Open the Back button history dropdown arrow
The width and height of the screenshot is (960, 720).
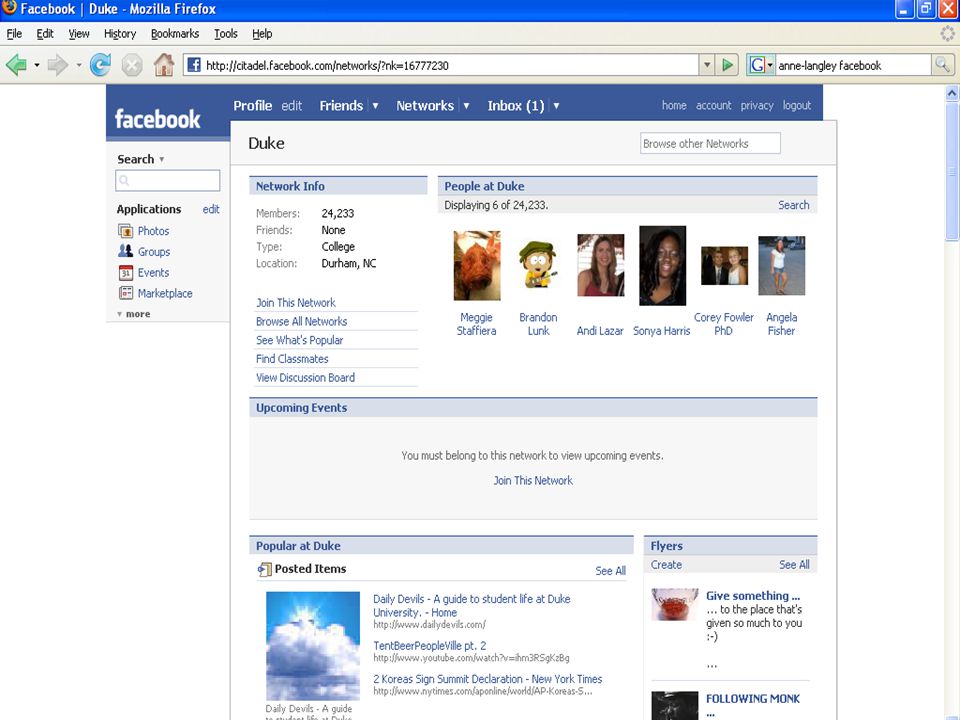(37, 64)
